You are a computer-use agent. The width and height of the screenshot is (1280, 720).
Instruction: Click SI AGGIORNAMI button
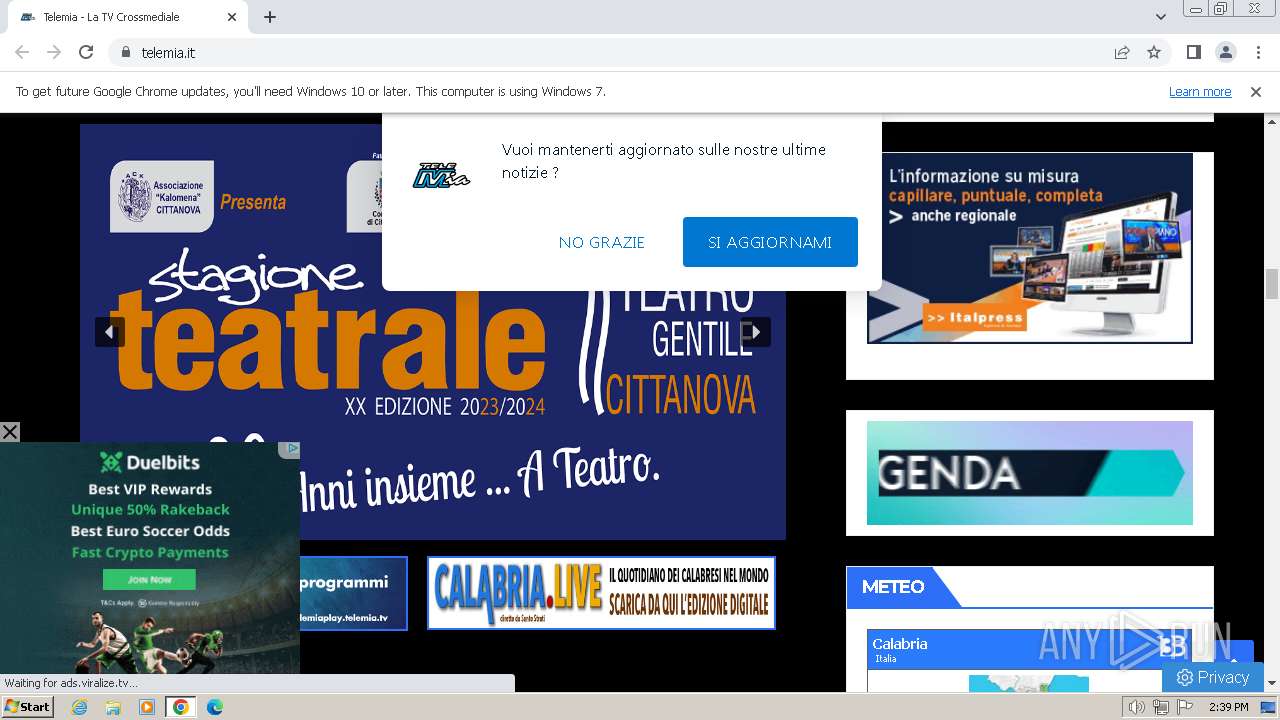pyautogui.click(x=770, y=242)
